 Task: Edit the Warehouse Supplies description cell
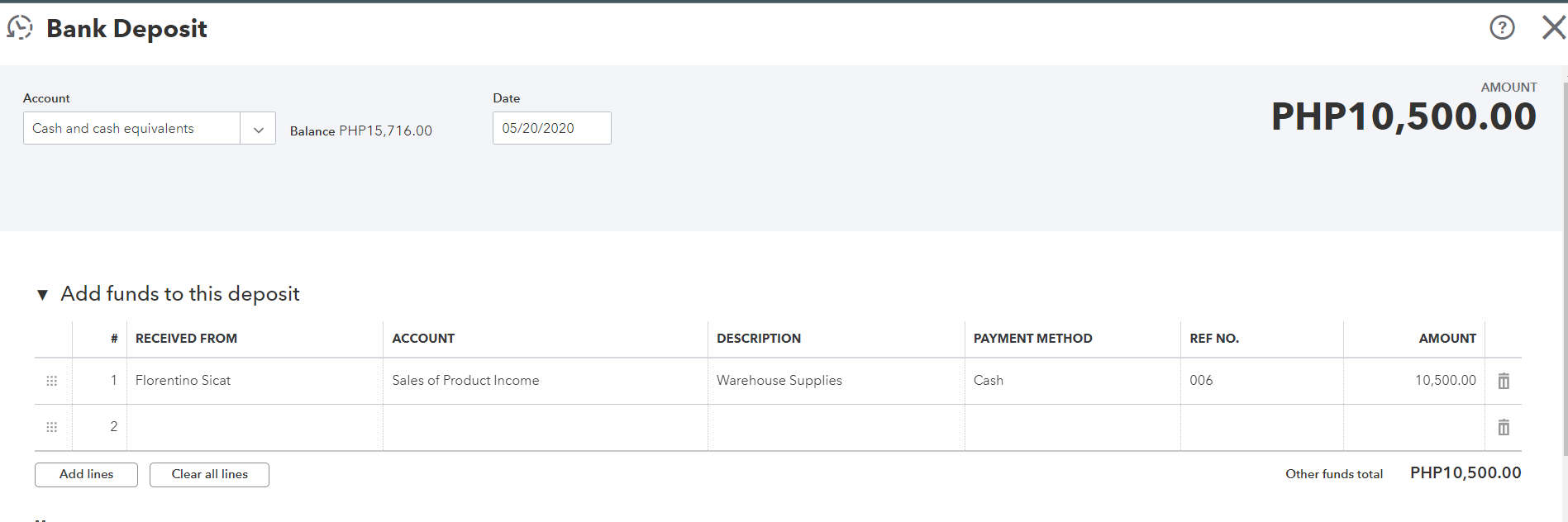point(779,380)
